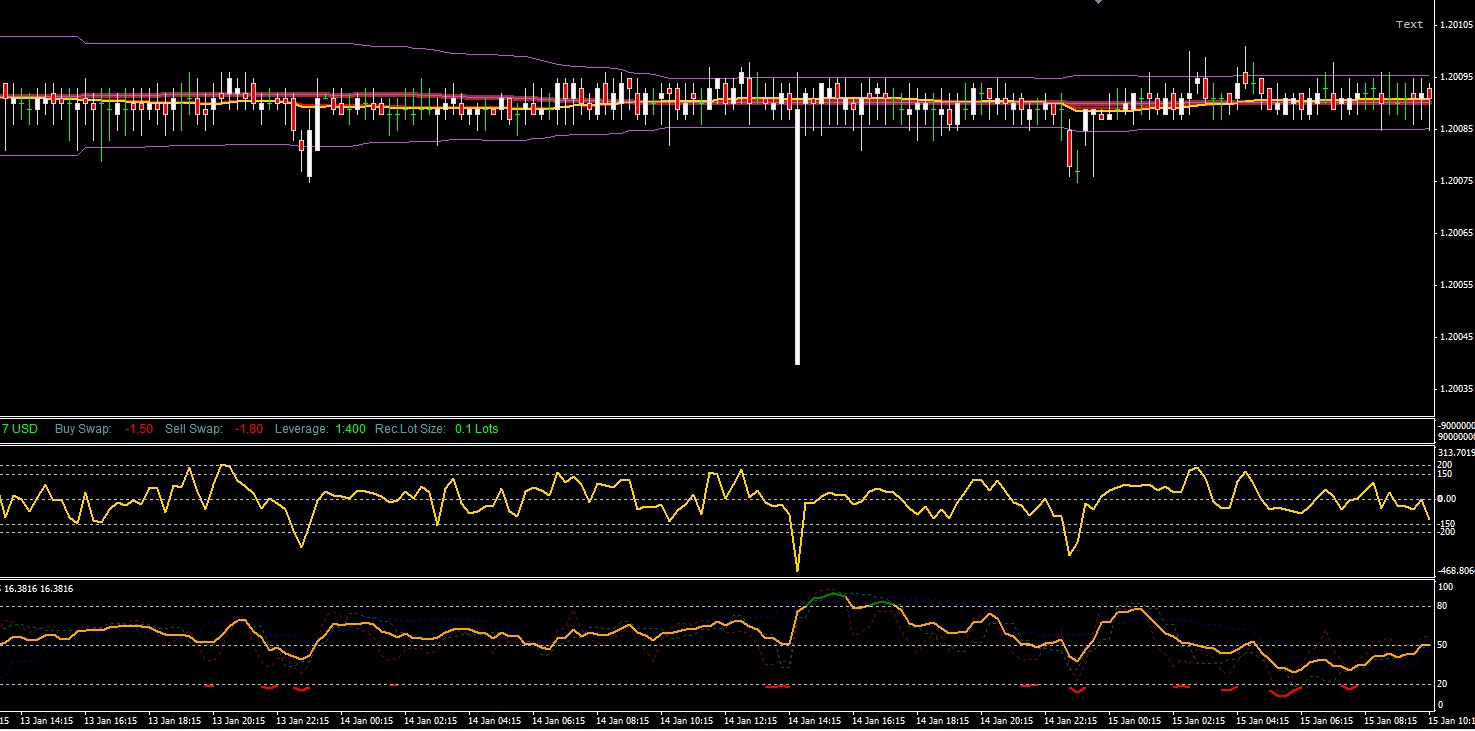1475x731 pixels.
Task: Click the "14 Jan 18:15" time label
Action: pos(943,720)
